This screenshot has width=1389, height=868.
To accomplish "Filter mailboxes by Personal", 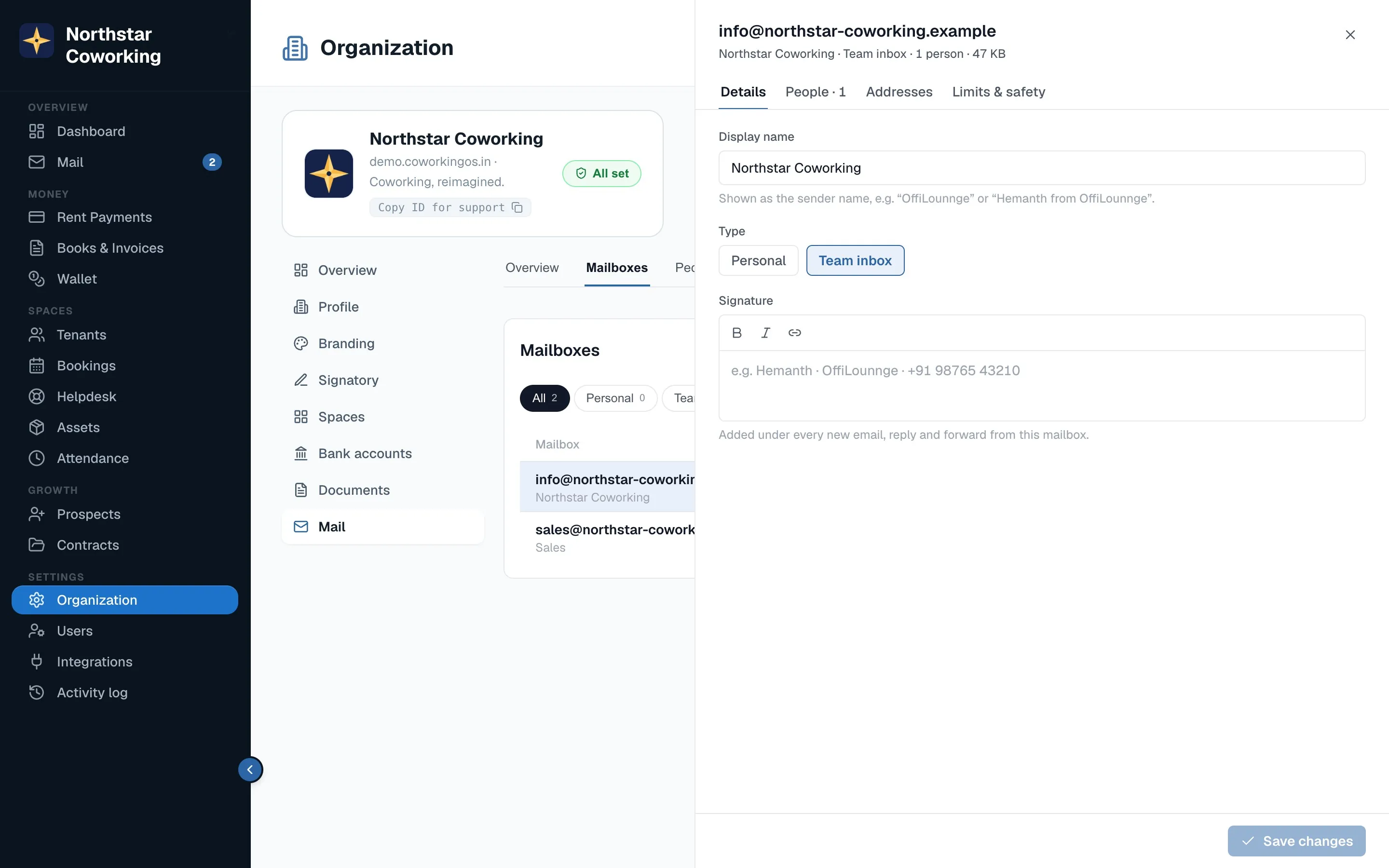I will [615, 398].
